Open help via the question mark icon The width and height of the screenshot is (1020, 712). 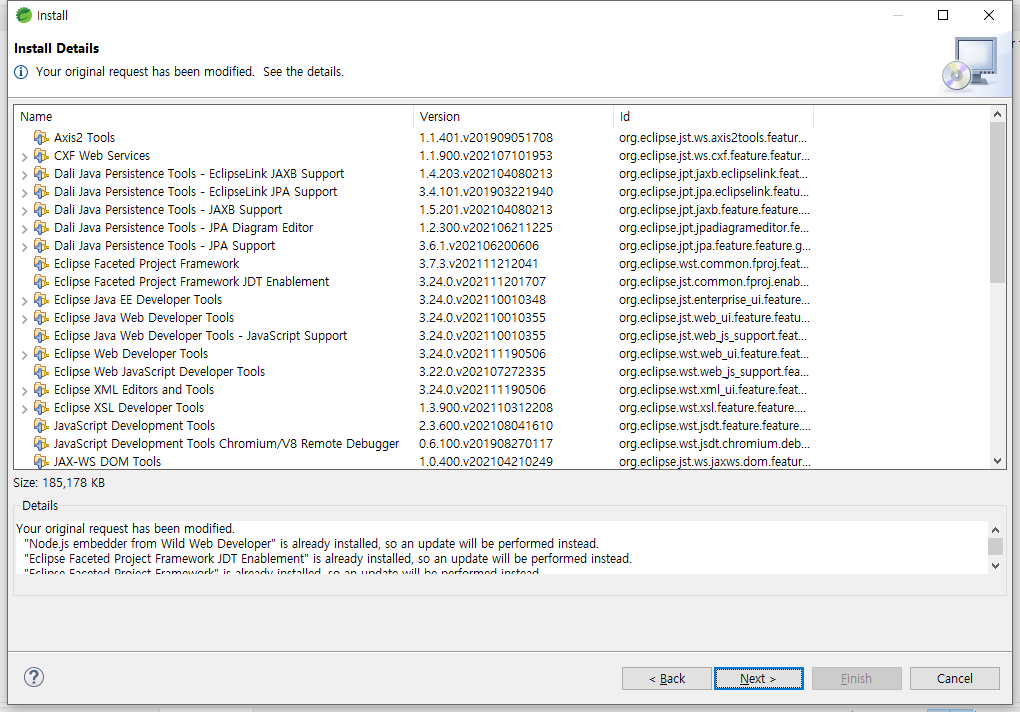click(x=34, y=678)
